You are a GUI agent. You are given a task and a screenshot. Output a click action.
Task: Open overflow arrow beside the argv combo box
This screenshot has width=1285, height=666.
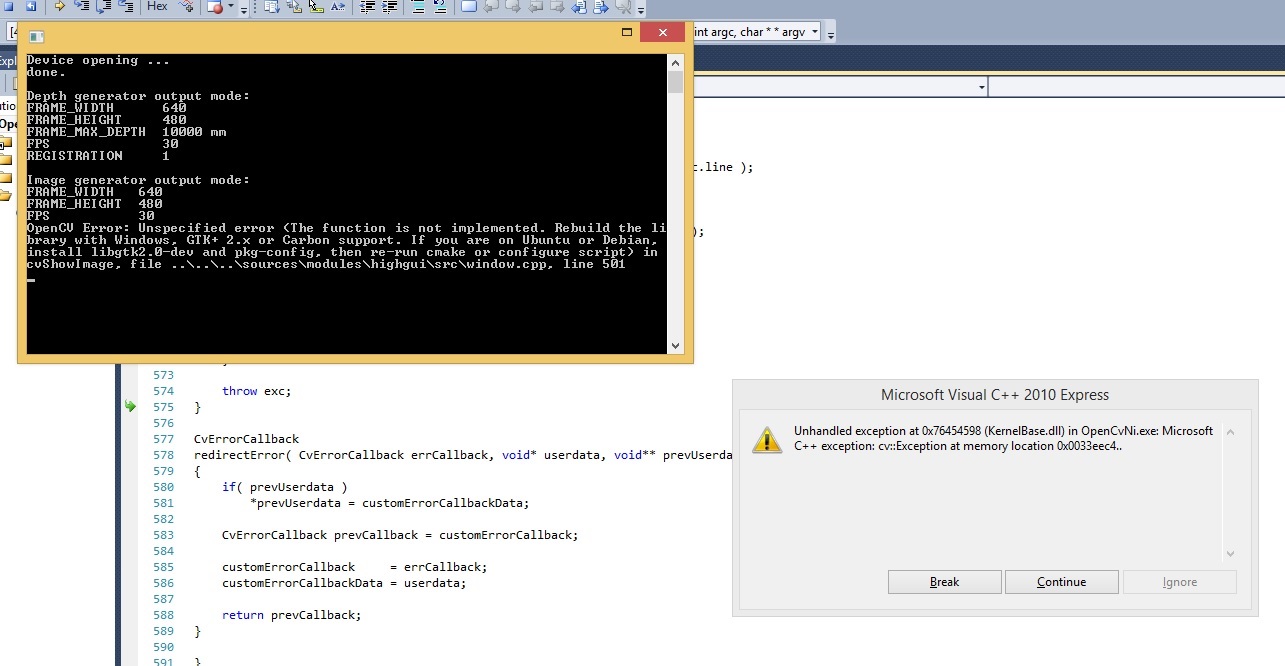point(830,33)
